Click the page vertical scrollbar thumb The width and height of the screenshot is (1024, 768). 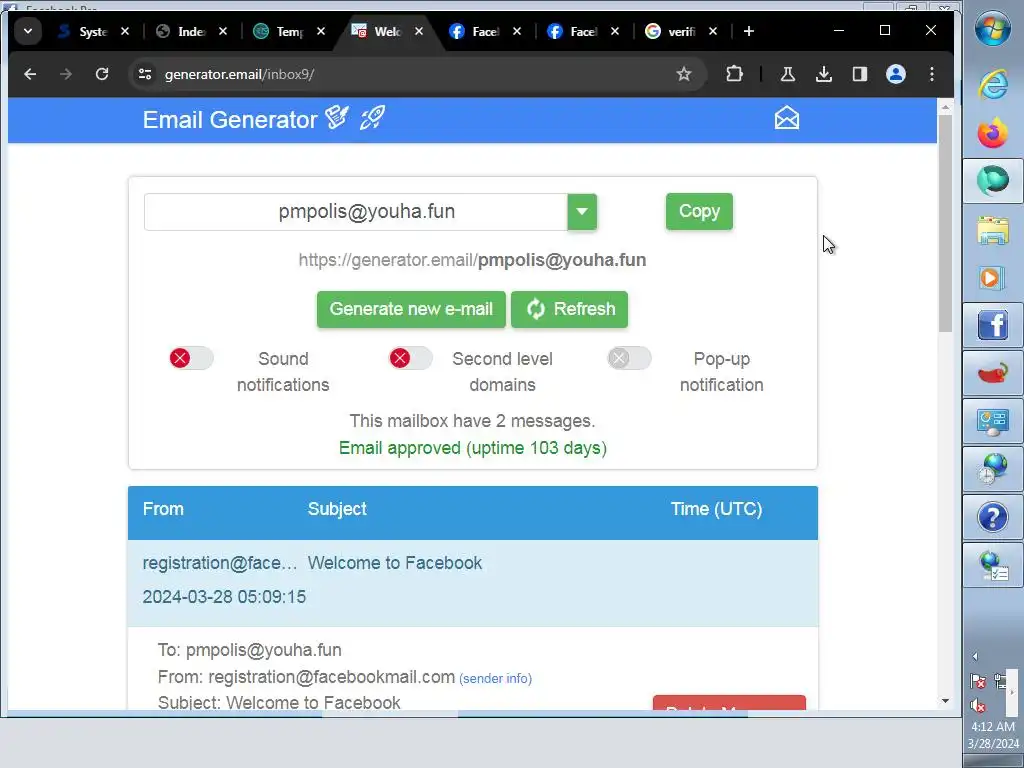[945, 223]
